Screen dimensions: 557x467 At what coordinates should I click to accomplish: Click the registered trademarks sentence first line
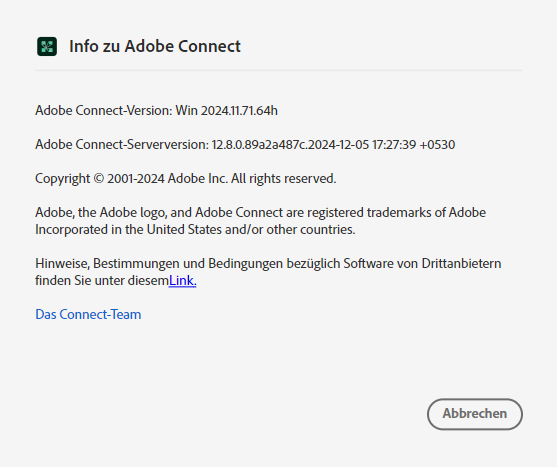tap(260, 212)
